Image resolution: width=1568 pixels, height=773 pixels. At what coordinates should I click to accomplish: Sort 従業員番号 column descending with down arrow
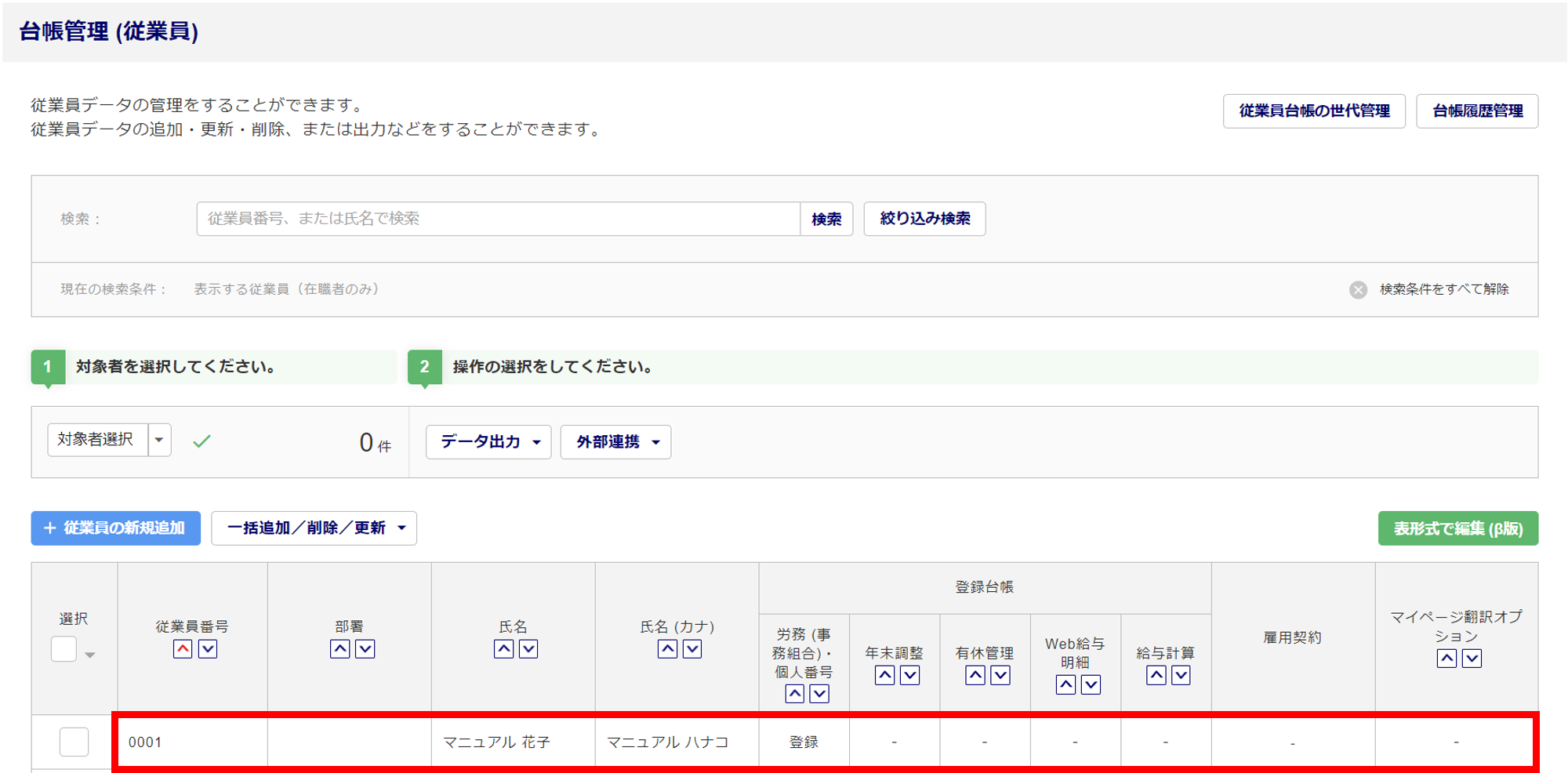tap(208, 649)
